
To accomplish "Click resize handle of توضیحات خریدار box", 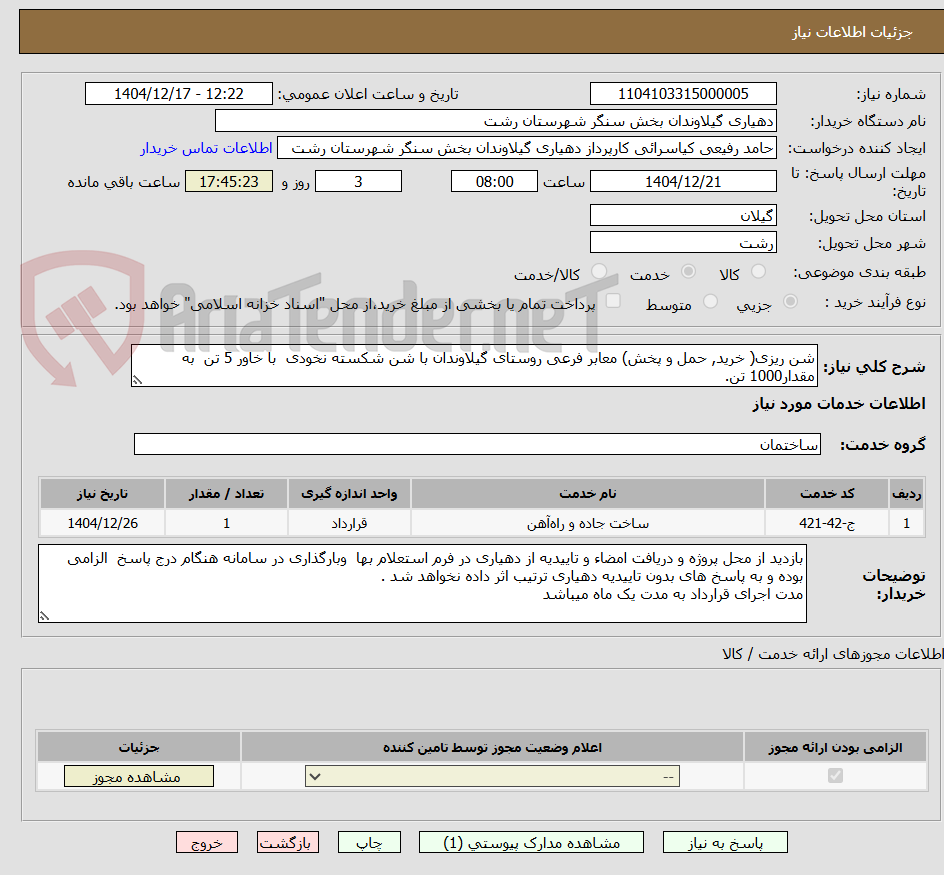I will pyautogui.click(x=45, y=615).
